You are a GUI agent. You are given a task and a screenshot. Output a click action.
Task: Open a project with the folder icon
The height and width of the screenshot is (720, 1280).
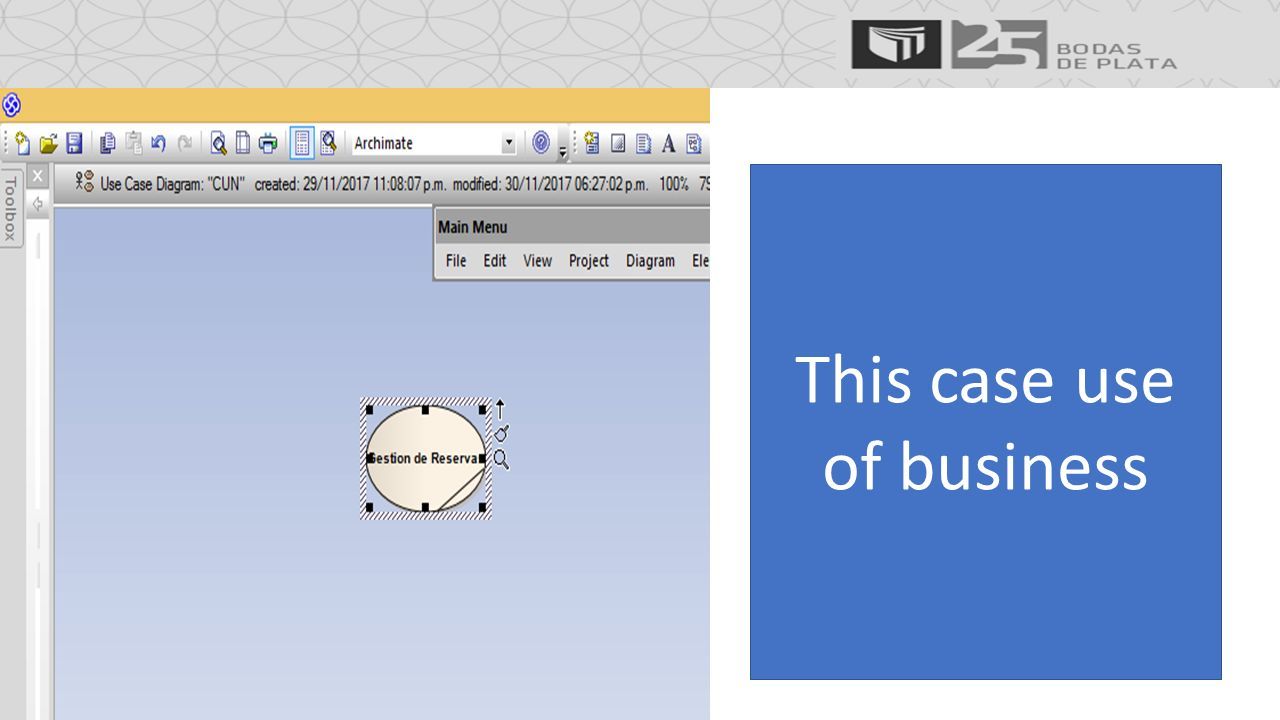pos(47,143)
